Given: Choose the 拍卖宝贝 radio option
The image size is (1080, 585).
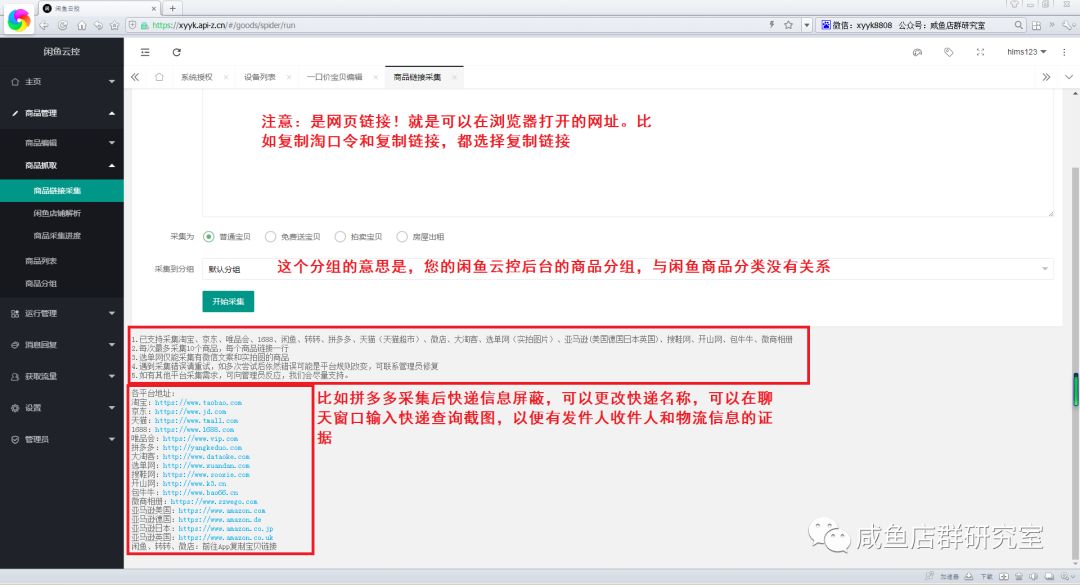Looking at the screenshot, I should coord(341,237).
